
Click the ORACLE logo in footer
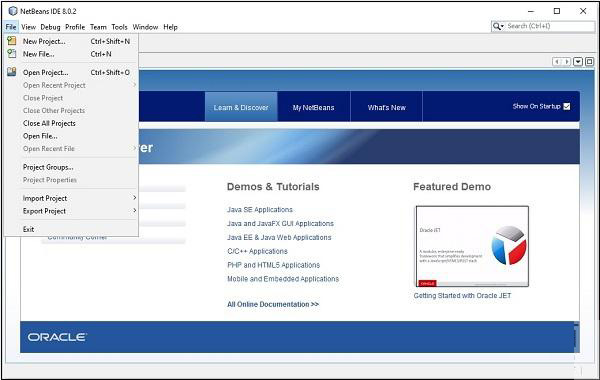pyautogui.click(x=57, y=337)
